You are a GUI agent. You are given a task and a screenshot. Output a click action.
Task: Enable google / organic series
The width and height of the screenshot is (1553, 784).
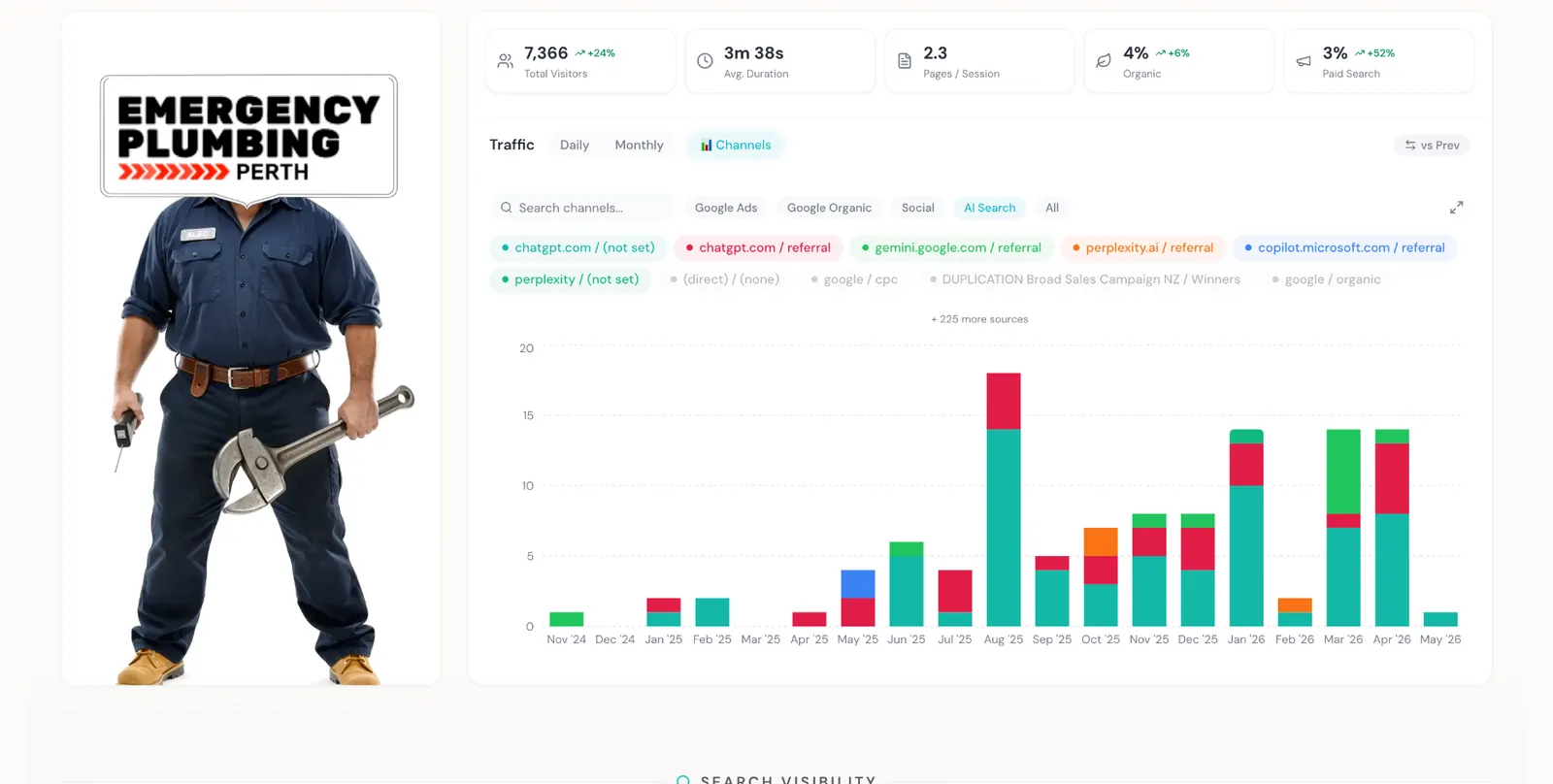tap(1325, 279)
